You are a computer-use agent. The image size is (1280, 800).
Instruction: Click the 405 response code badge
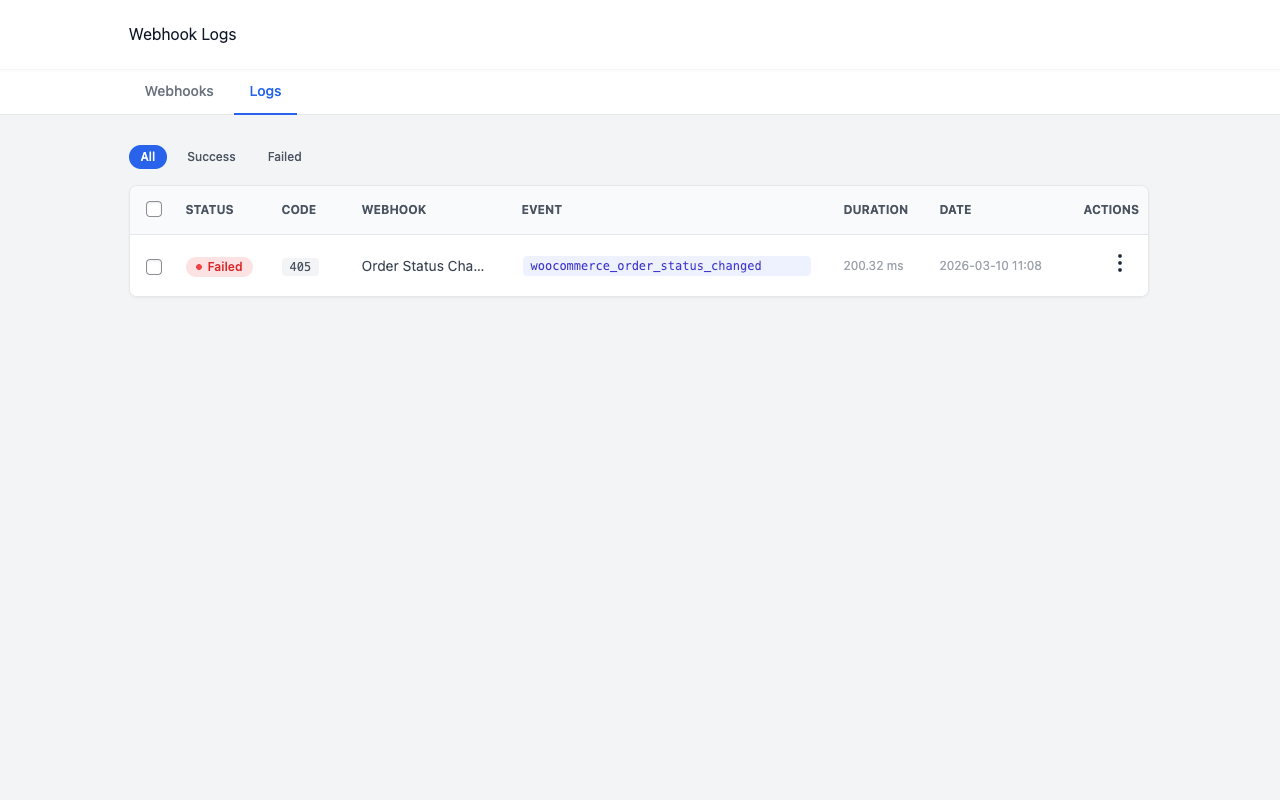[300, 267]
